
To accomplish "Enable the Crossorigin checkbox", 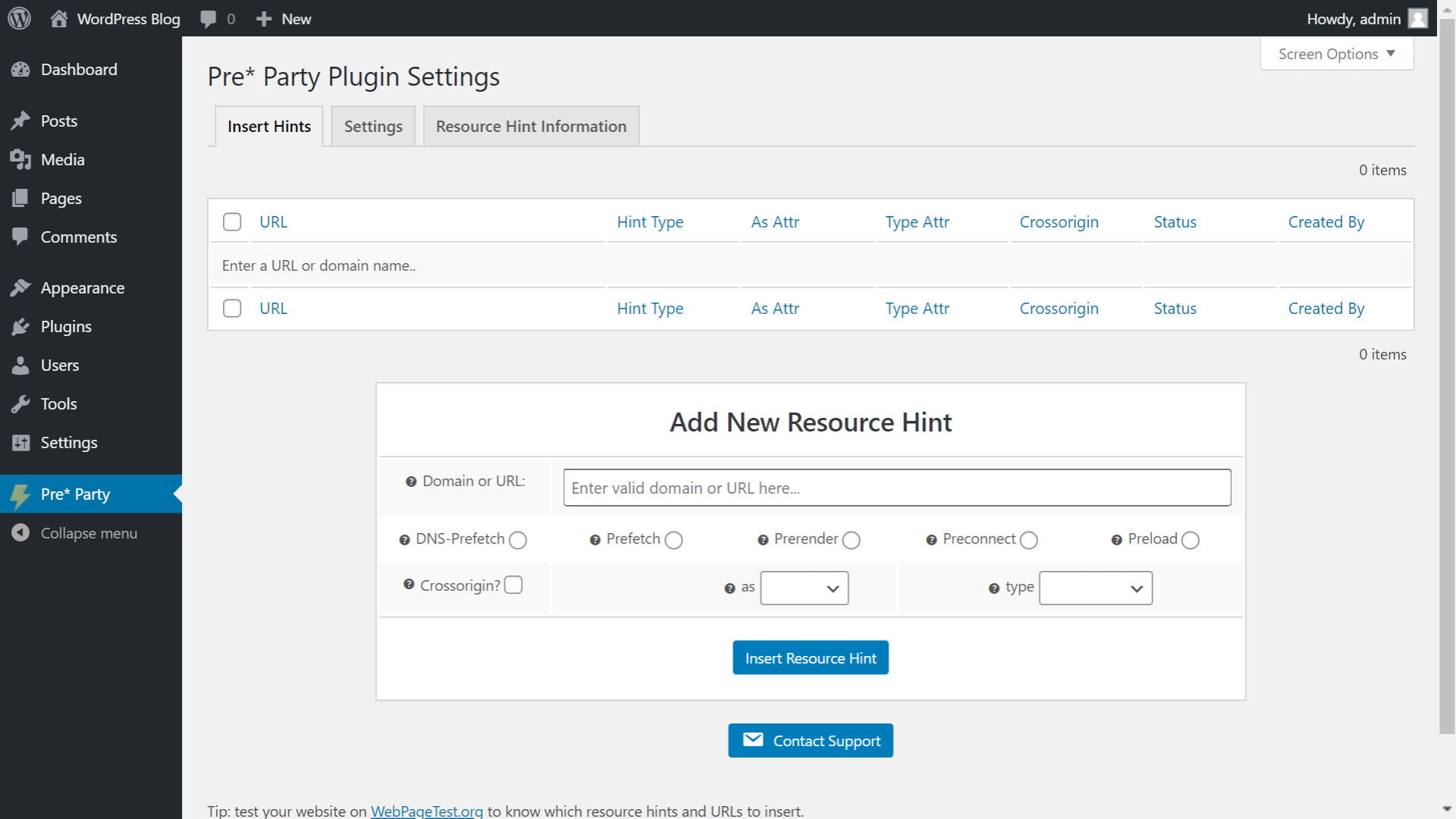I will 513,585.
